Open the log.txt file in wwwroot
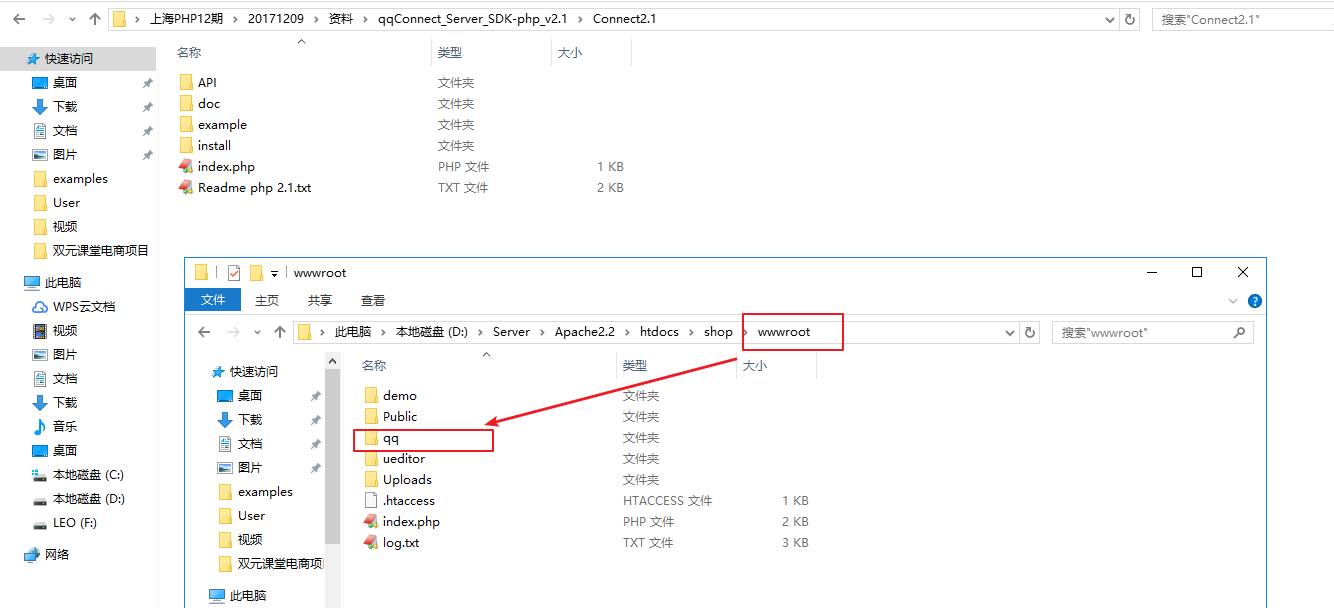The height and width of the screenshot is (608, 1334). pos(400,543)
